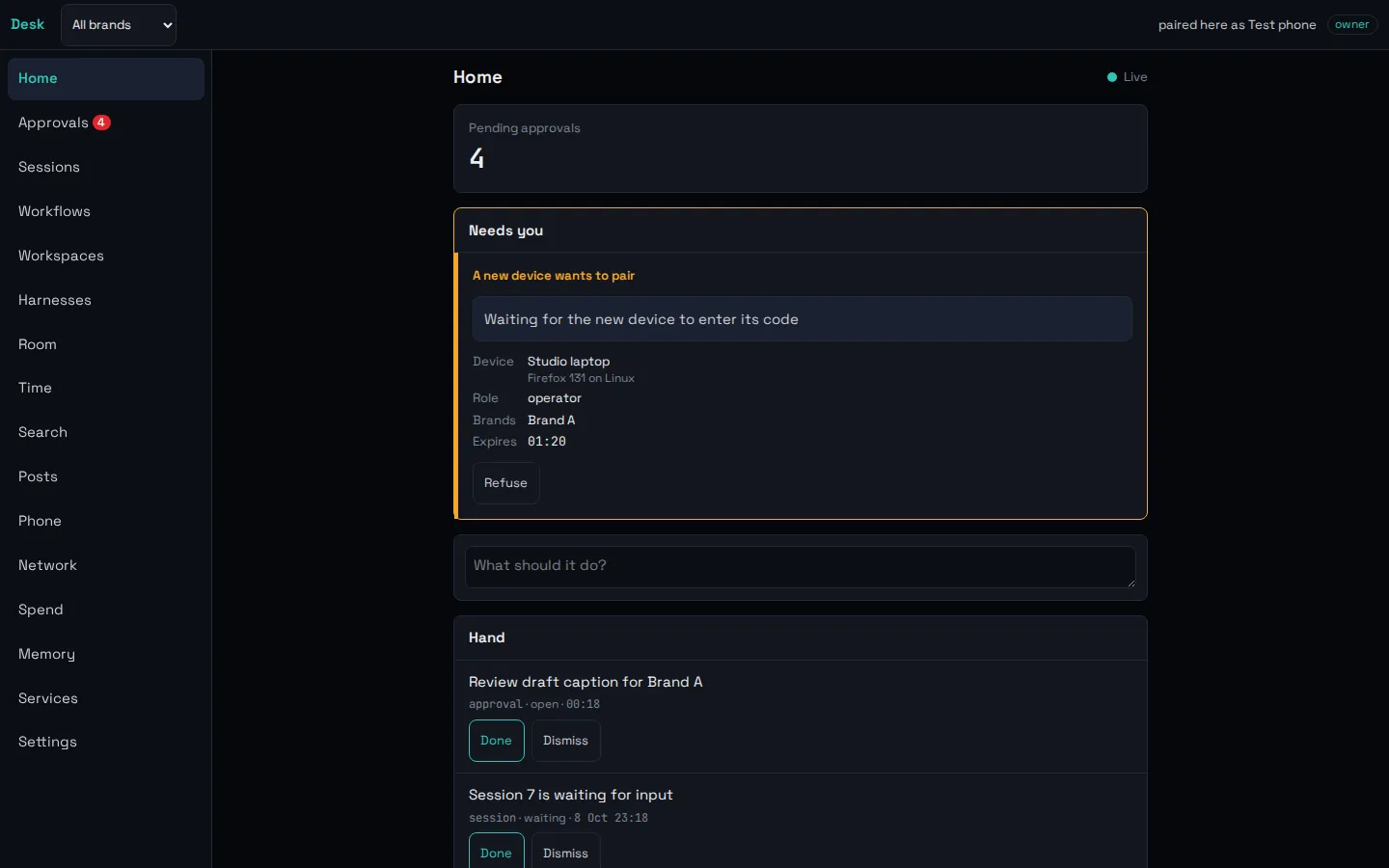Image resolution: width=1389 pixels, height=868 pixels.
Task: Click the 'Needs you' heading
Action: (506, 231)
